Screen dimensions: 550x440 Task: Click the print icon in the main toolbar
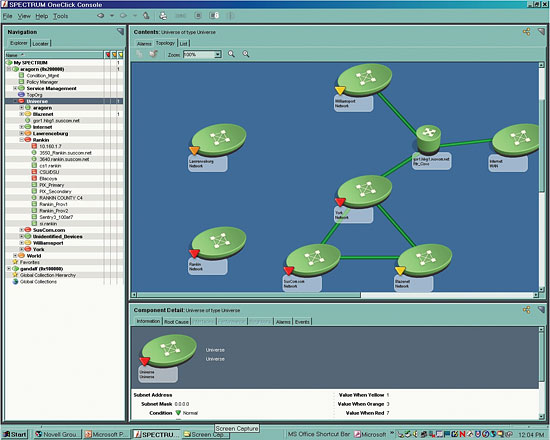click(x=163, y=16)
